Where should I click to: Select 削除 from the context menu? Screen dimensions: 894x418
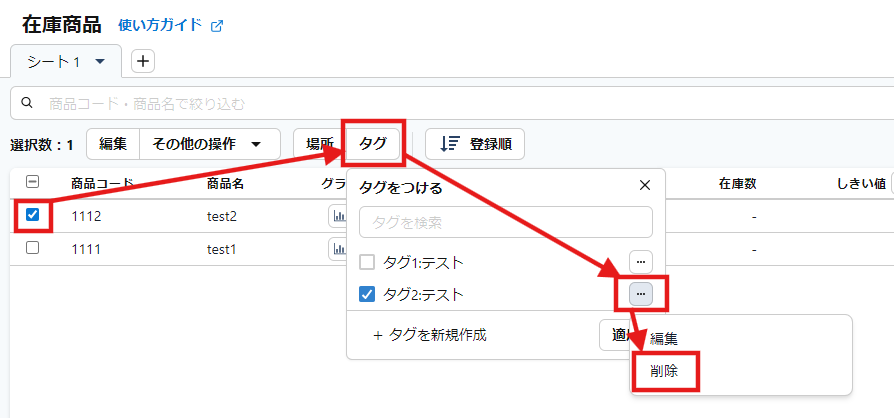[x=664, y=370]
